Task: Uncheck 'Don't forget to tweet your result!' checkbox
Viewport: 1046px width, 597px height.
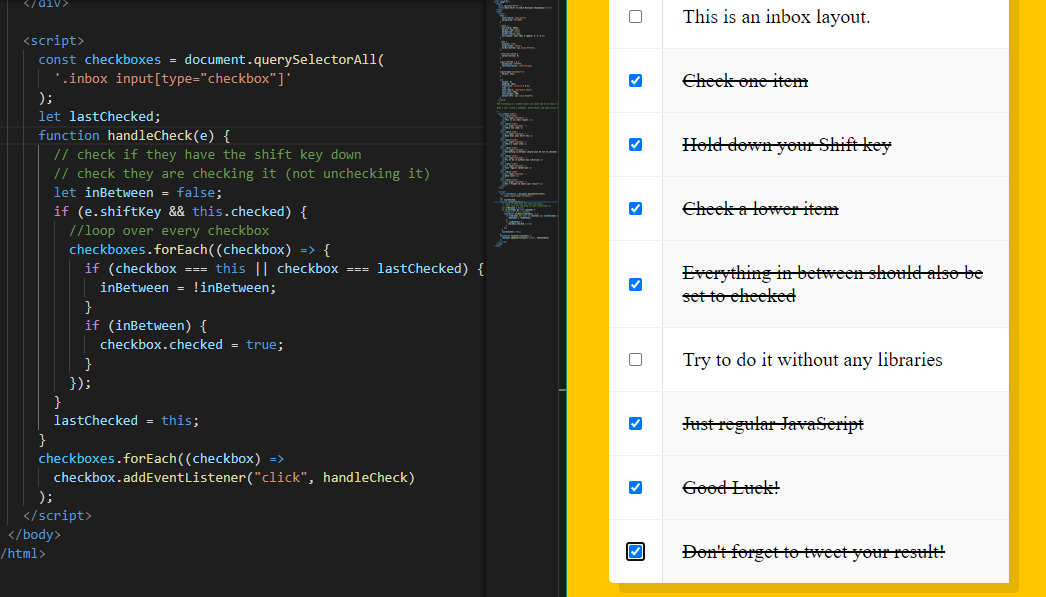Action: point(635,552)
